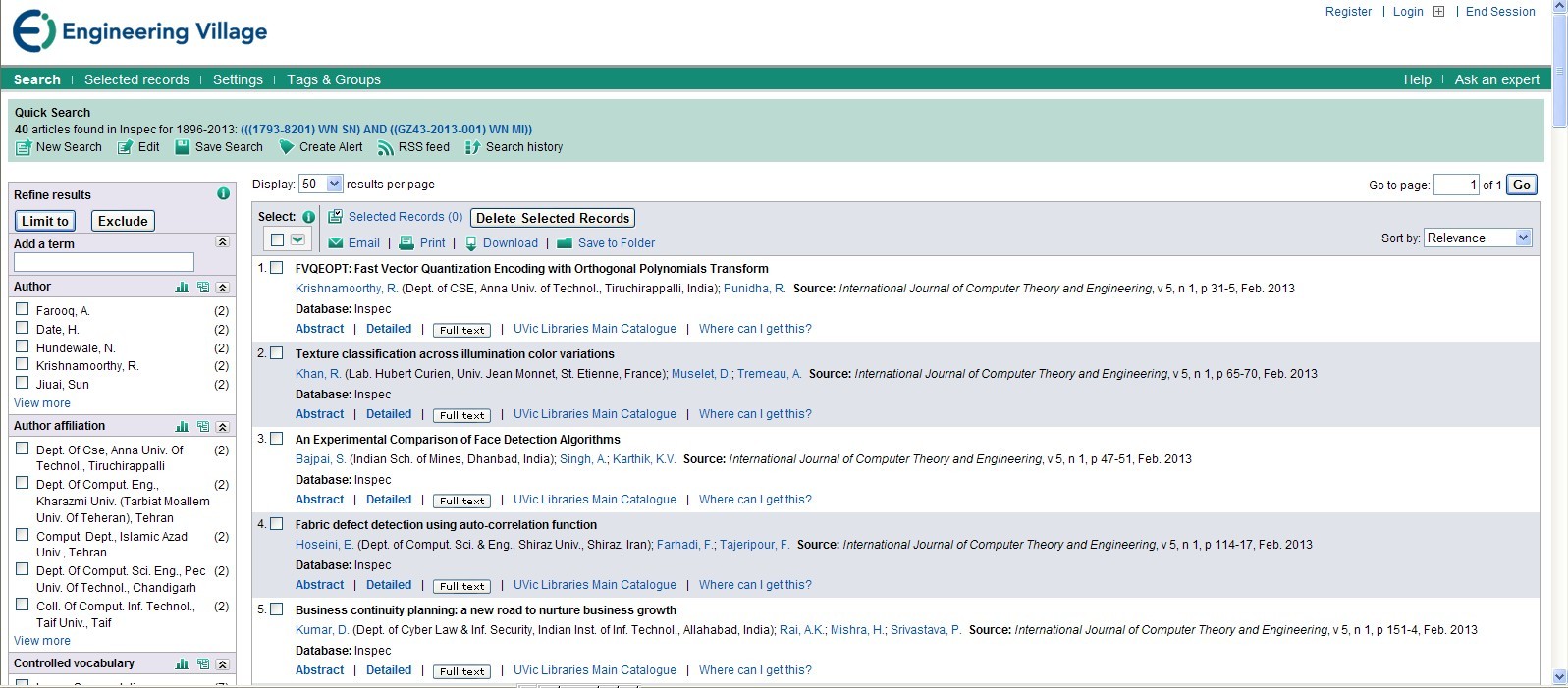Click the Download icon
1568x688 pixels.
471,242
